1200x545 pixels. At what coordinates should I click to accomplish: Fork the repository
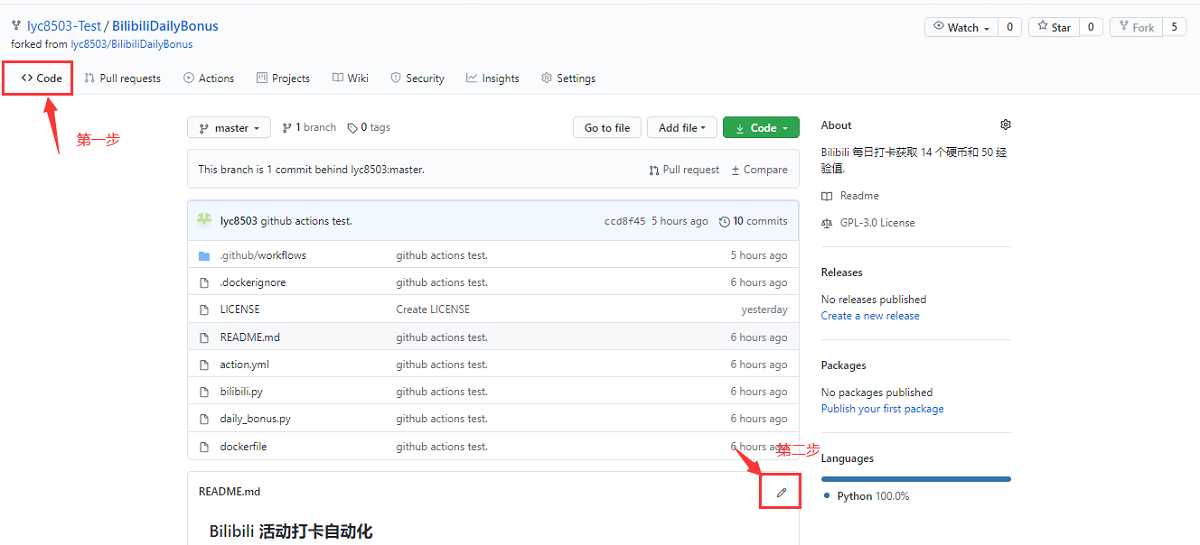(1134, 28)
